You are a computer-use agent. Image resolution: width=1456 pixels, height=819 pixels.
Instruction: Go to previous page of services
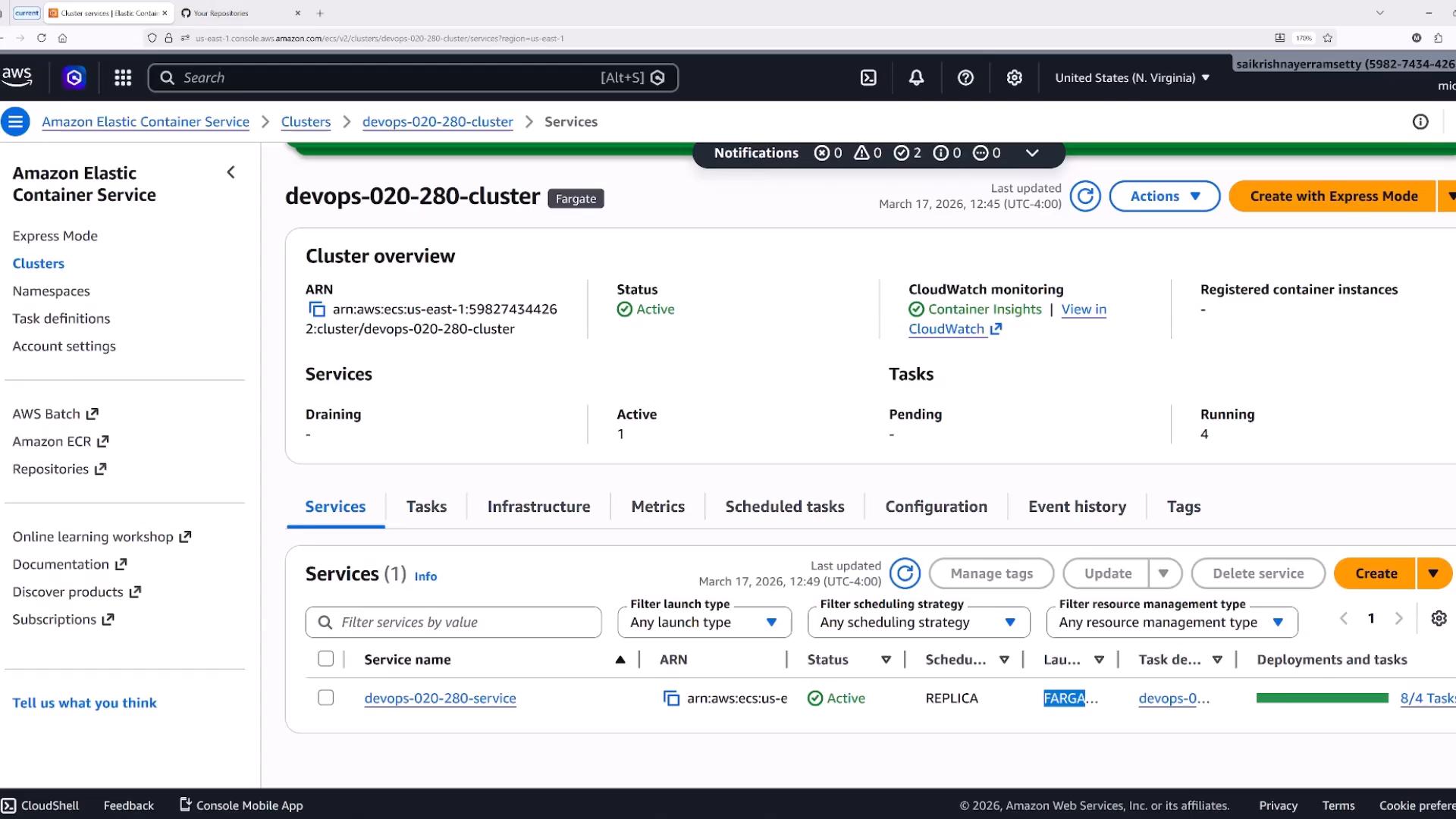point(1344,618)
